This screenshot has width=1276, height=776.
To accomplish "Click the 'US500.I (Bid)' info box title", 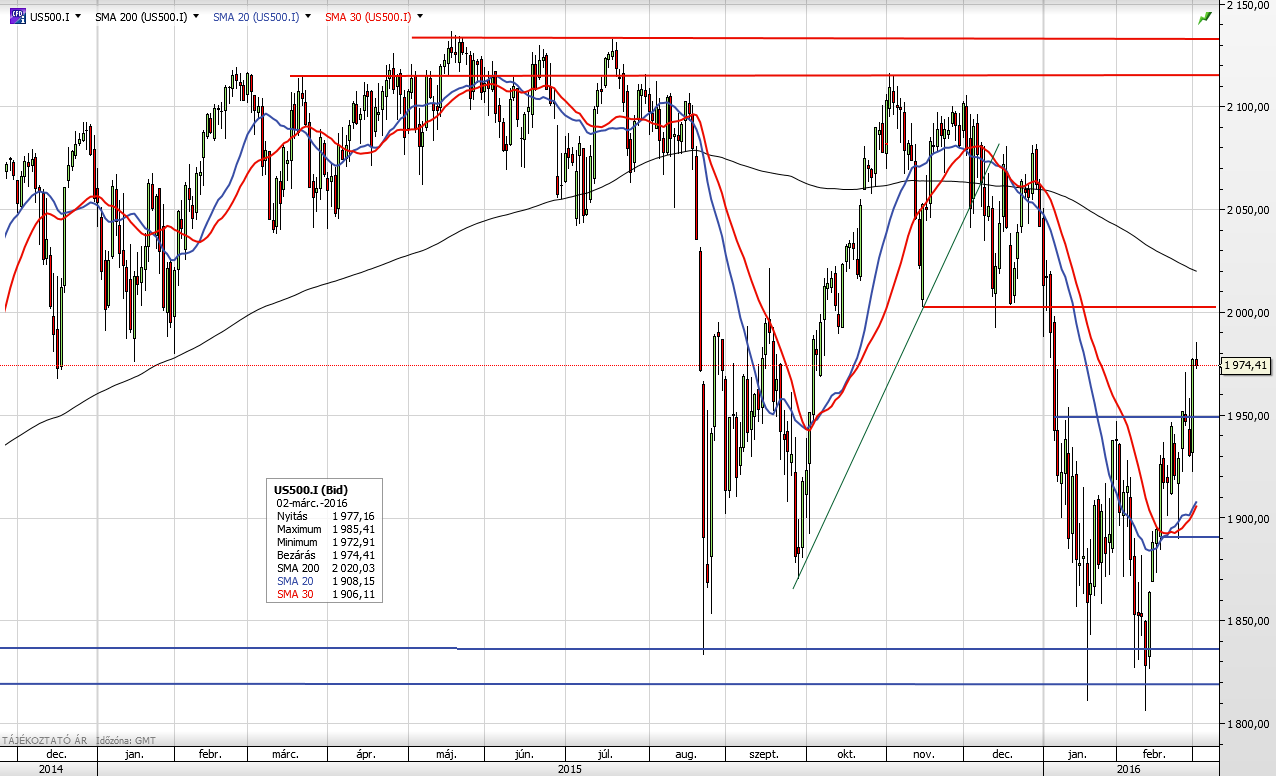I will click(312, 489).
